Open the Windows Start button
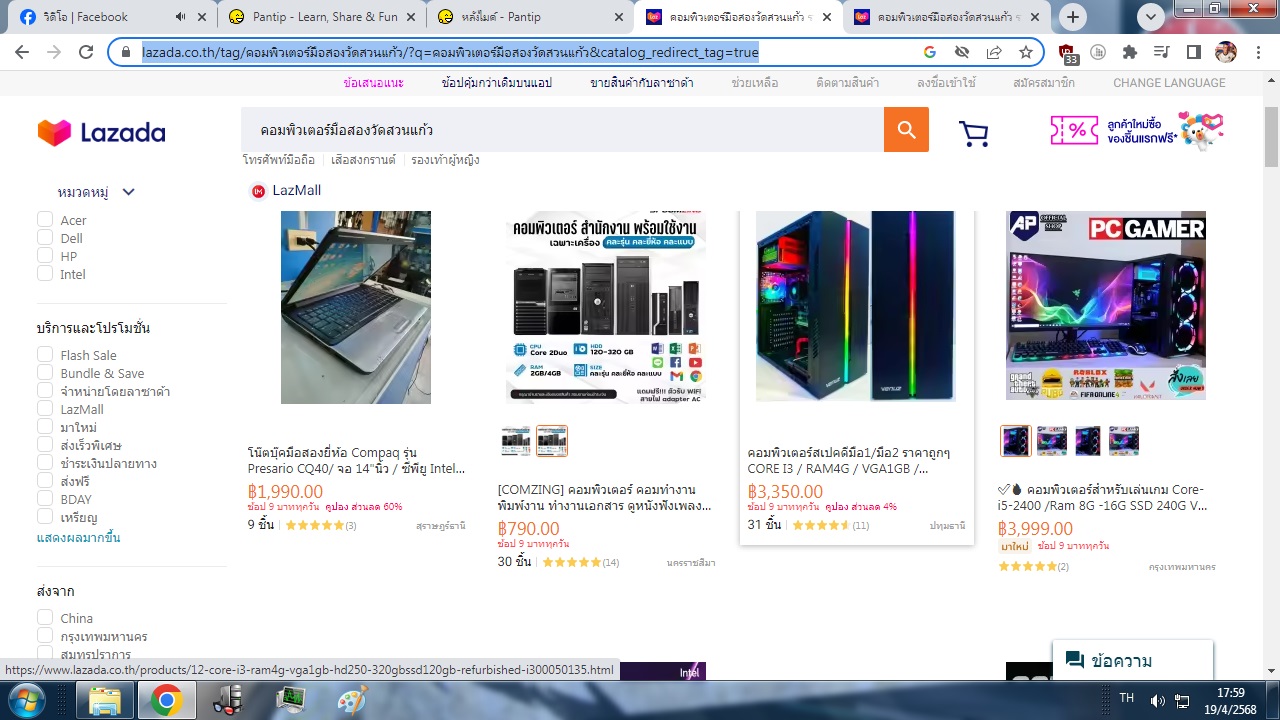1280x720 pixels. [x=27, y=698]
